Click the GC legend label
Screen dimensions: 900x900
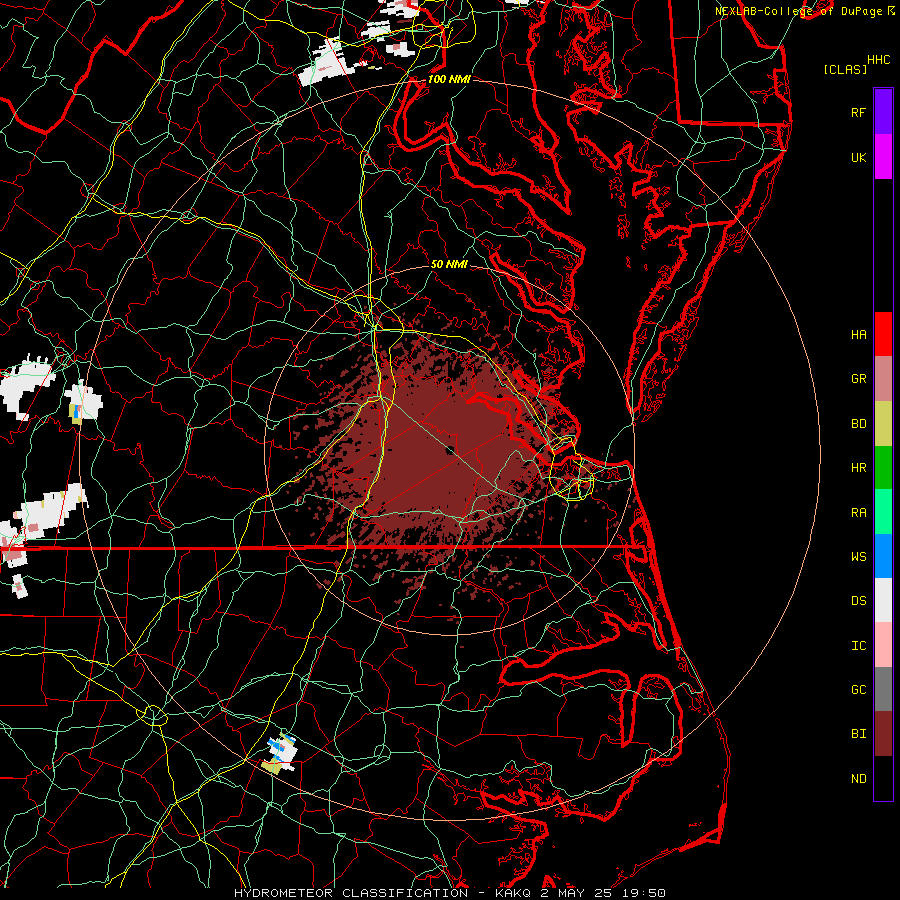858,690
